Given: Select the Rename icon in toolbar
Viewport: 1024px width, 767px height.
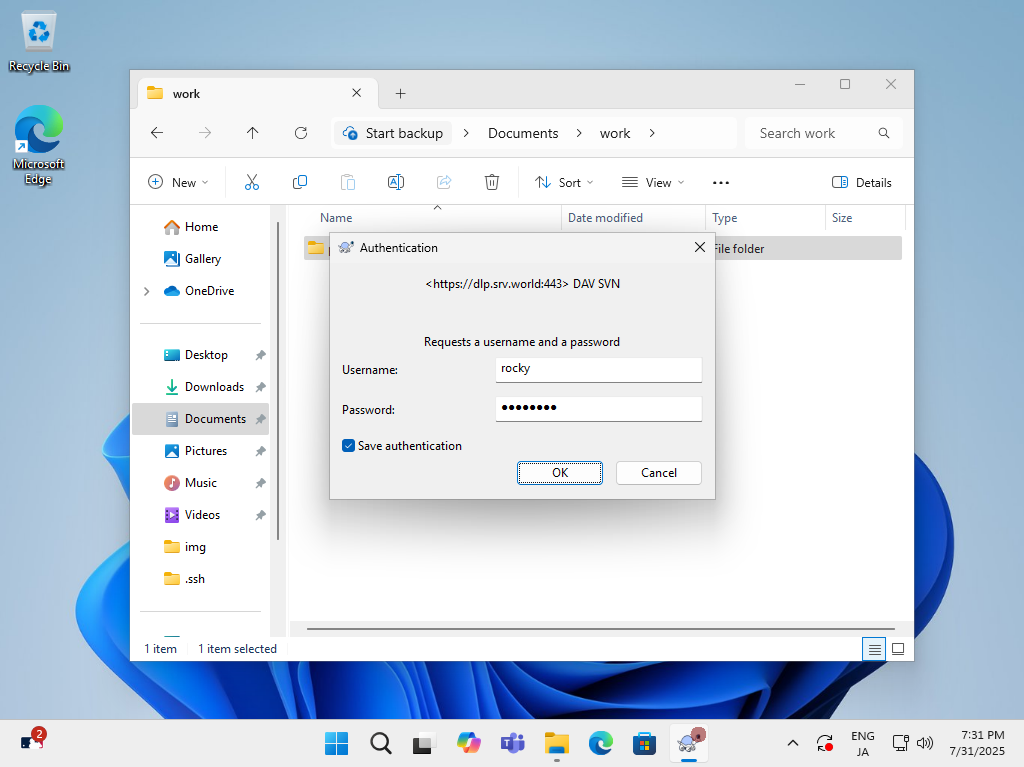Looking at the screenshot, I should pyautogui.click(x=396, y=182).
